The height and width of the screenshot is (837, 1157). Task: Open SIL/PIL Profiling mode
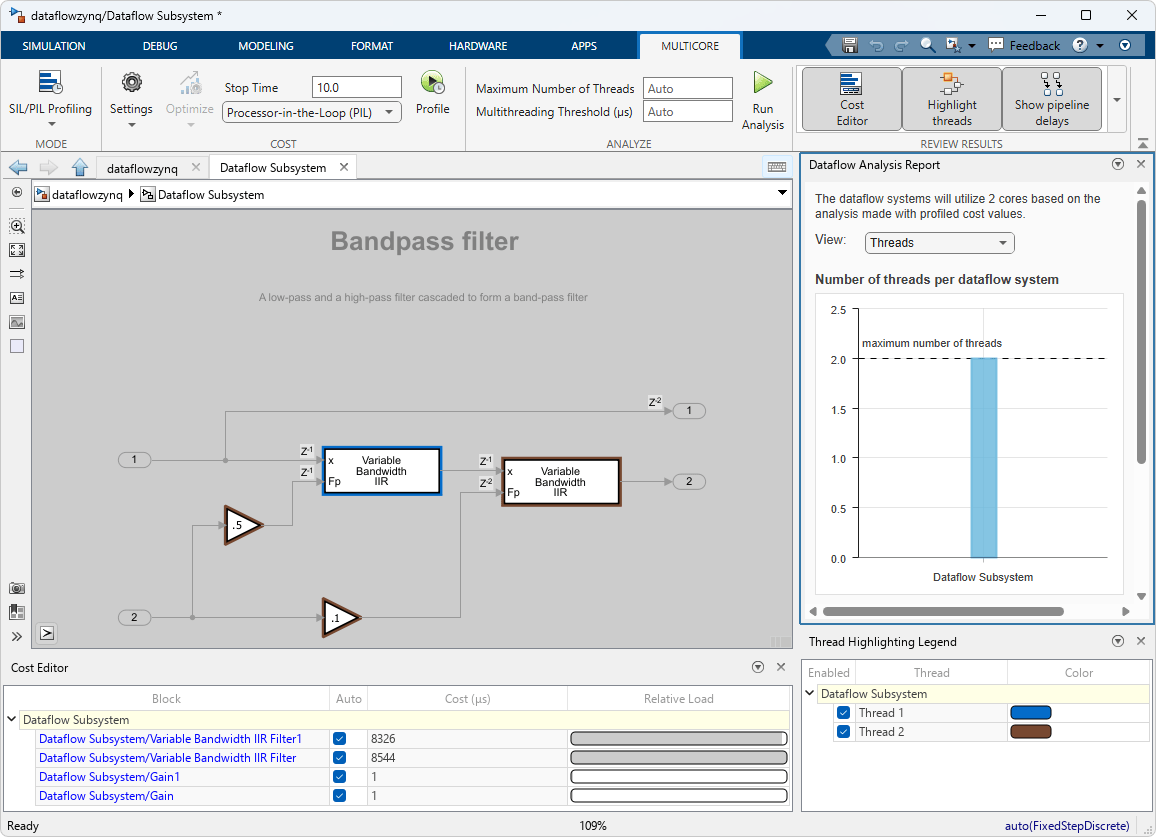pyautogui.click(x=50, y=99)
